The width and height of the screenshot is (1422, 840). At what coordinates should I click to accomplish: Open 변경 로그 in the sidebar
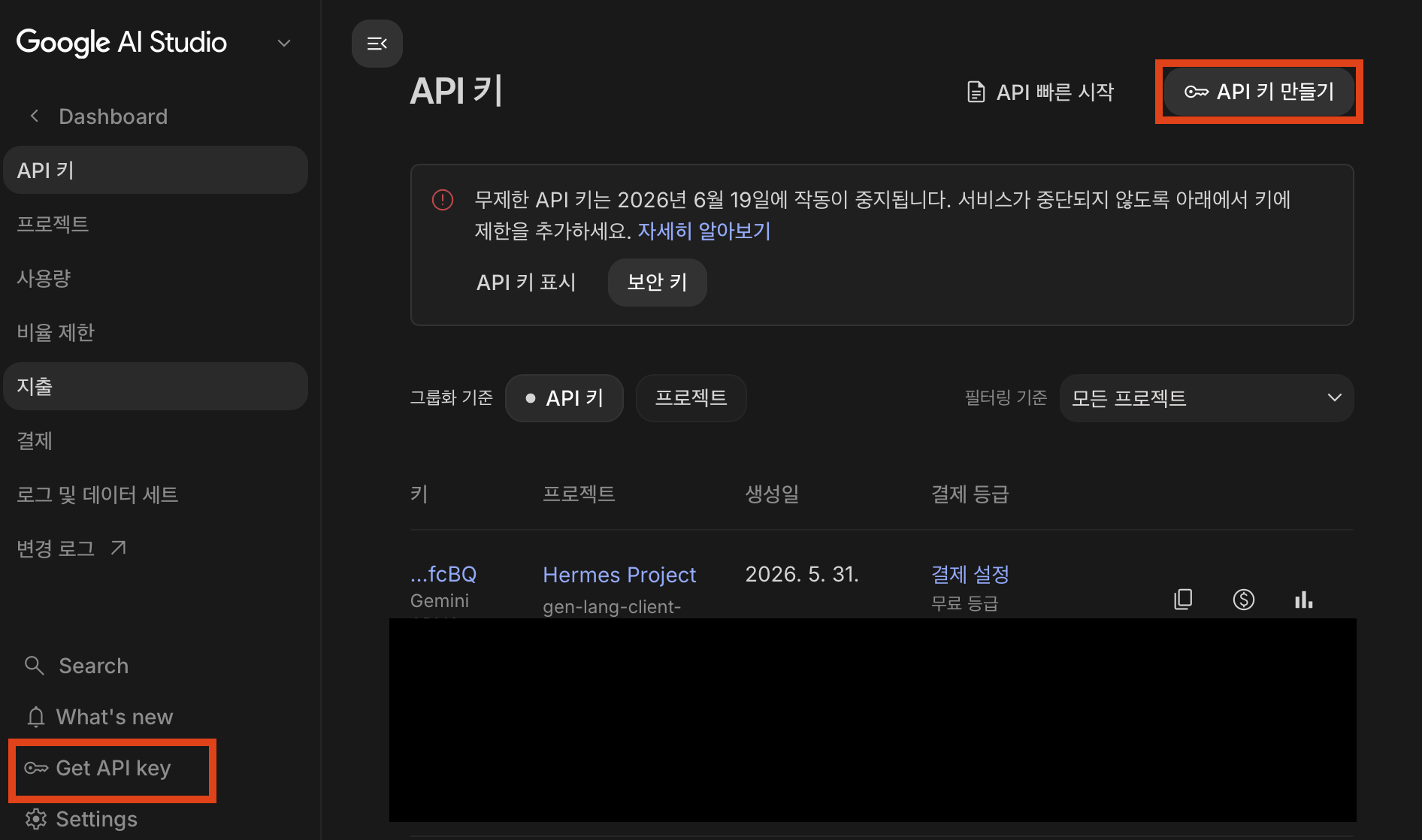click(x=156, y=548)
